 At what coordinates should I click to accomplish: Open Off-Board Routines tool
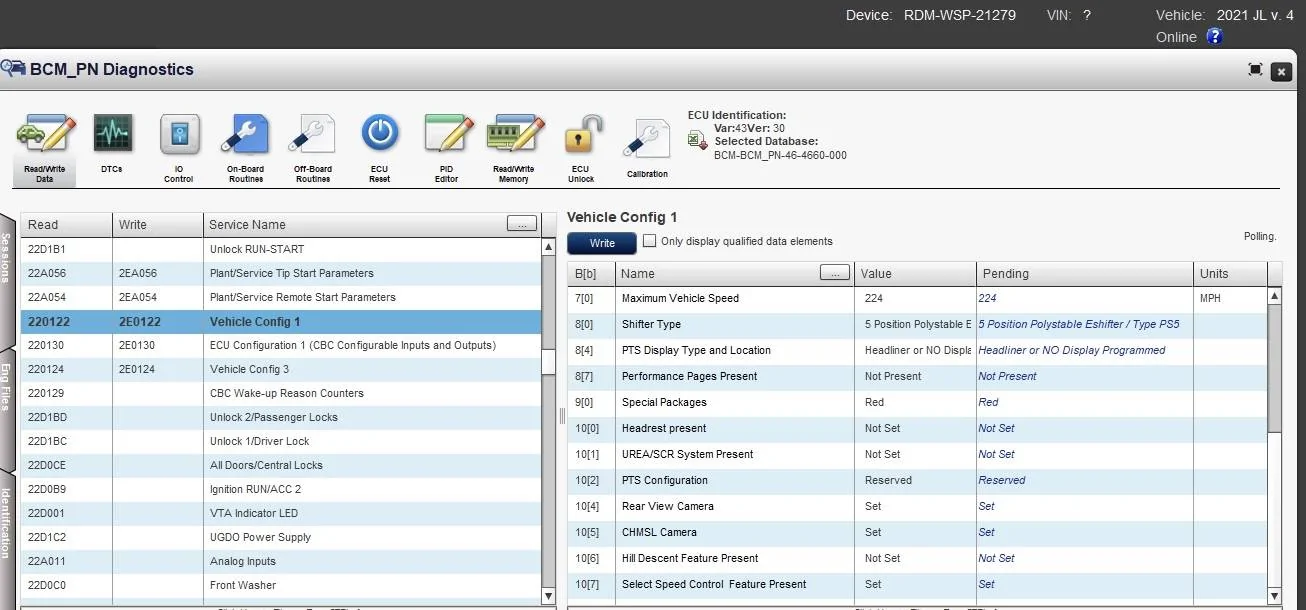click(x=313, y=147)
